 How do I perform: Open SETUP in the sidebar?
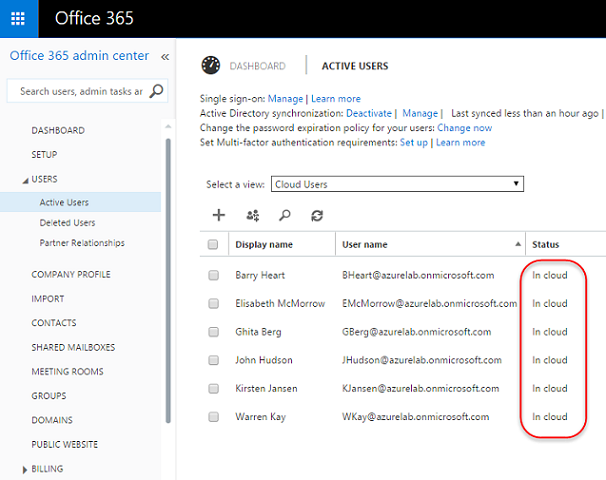point(44,155)
